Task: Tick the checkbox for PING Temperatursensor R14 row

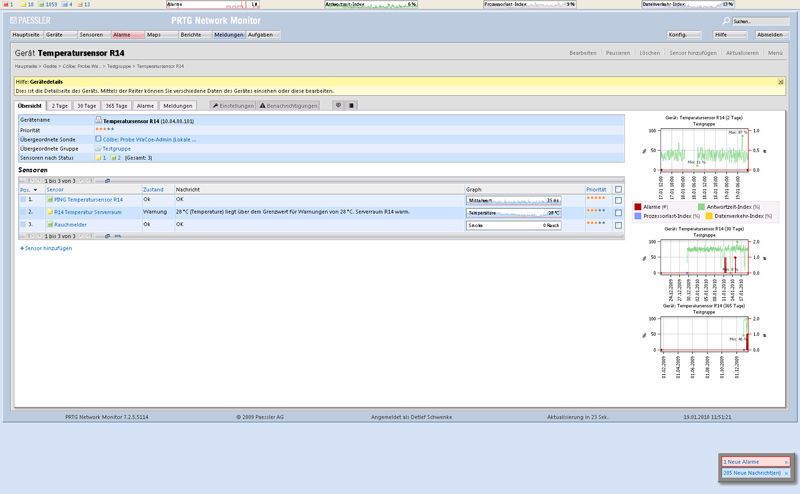Action: 619,200
